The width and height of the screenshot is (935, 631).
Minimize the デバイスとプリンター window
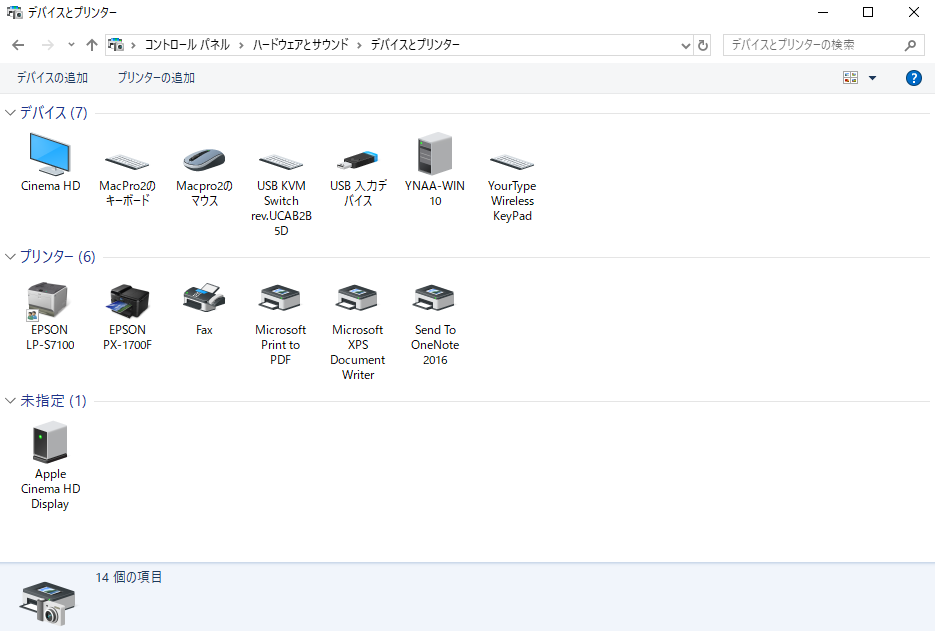point(823,12)
